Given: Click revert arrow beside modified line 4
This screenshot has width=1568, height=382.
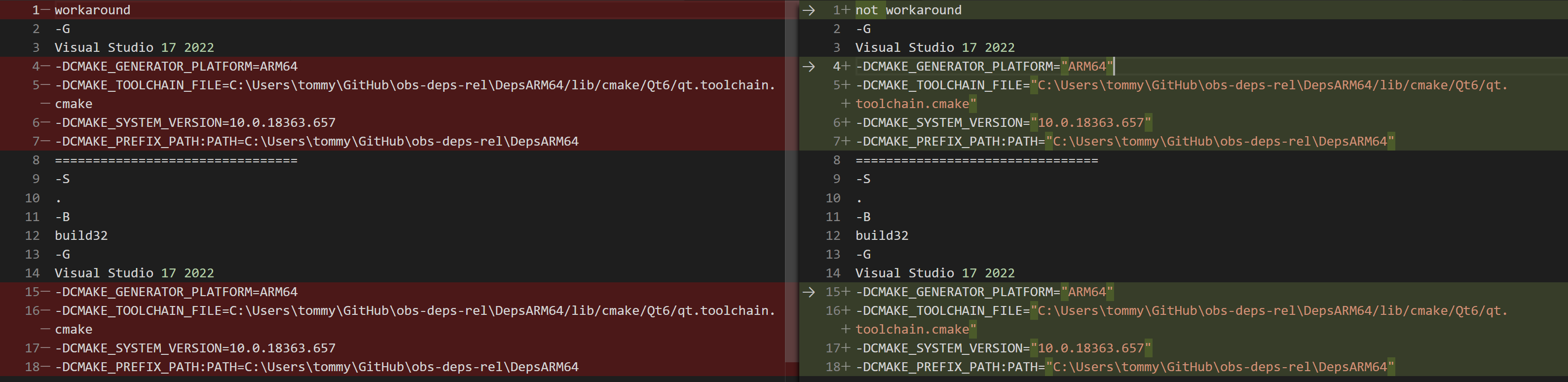Looking at the screenshot, I should (x=808, y=67).
